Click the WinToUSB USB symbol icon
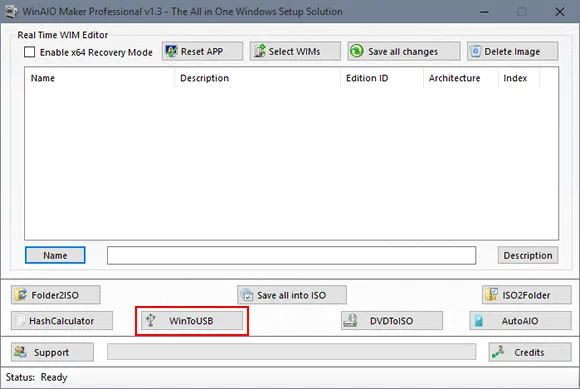 coord(151,320)
